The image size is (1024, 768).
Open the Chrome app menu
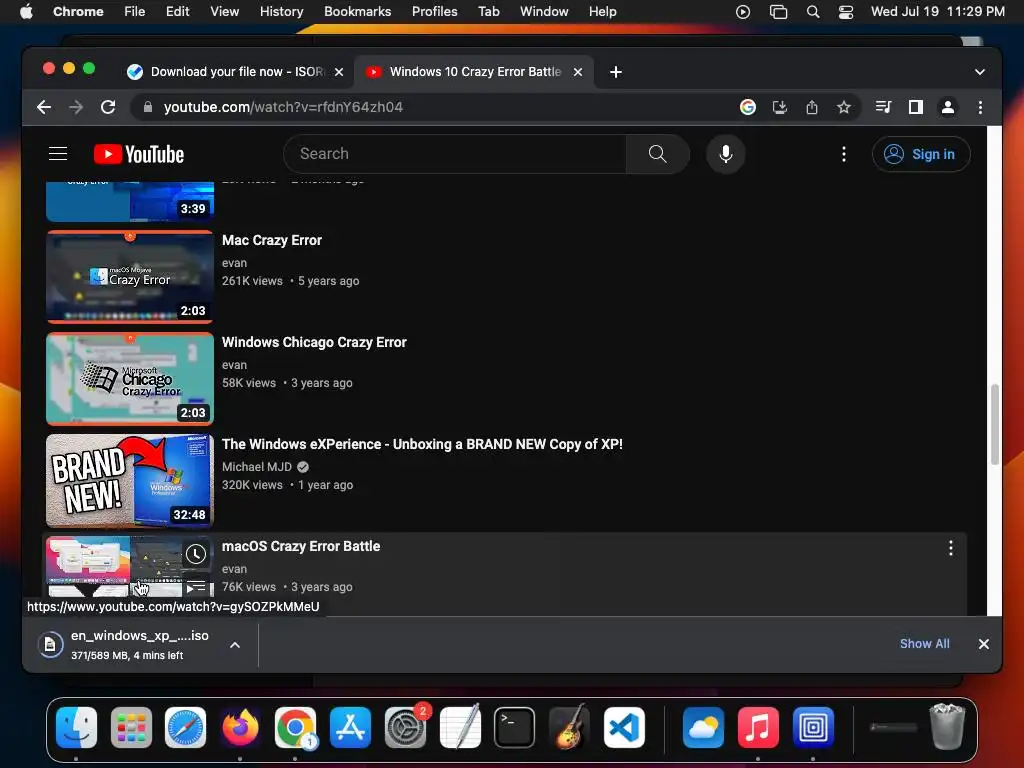pyautogui.click(x=78, y=12)
